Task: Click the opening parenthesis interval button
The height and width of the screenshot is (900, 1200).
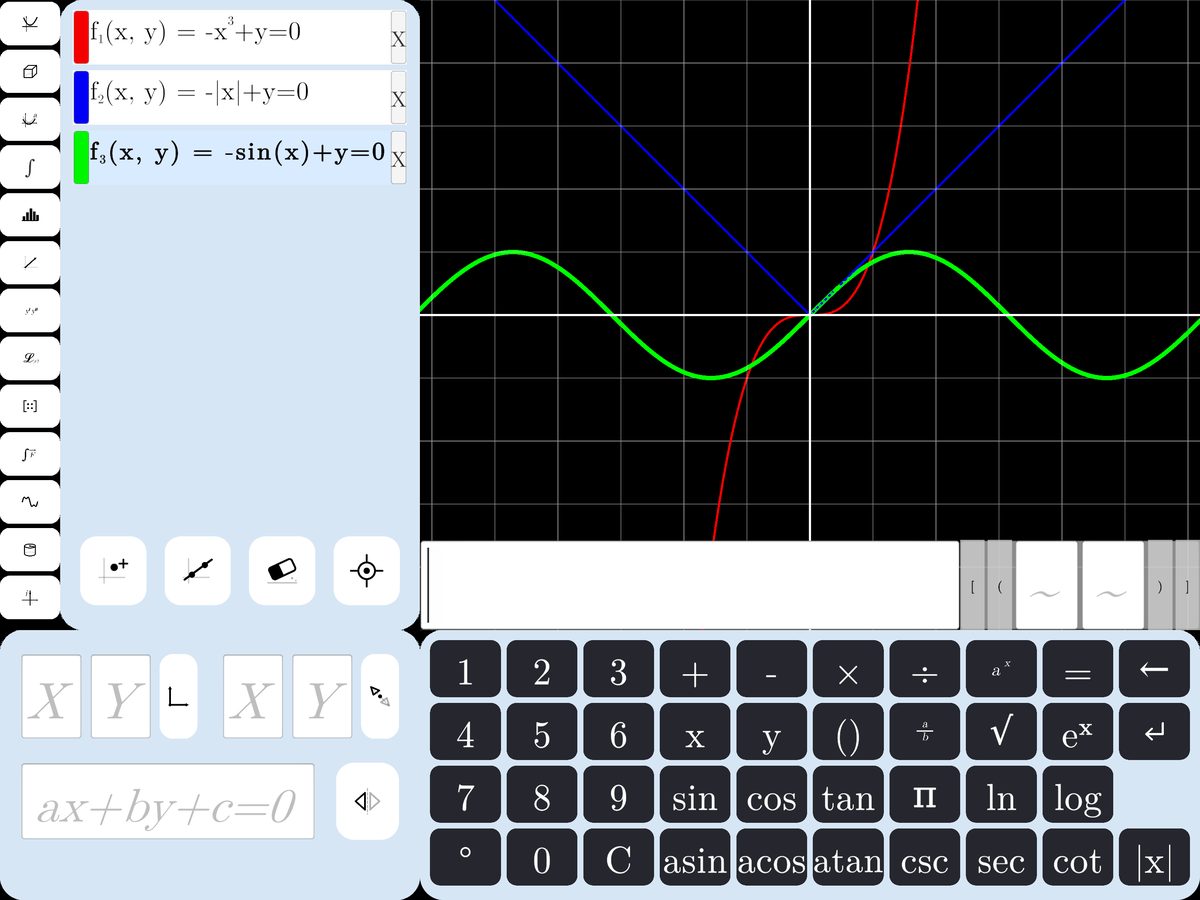Action: click(x=1000, y=585)
